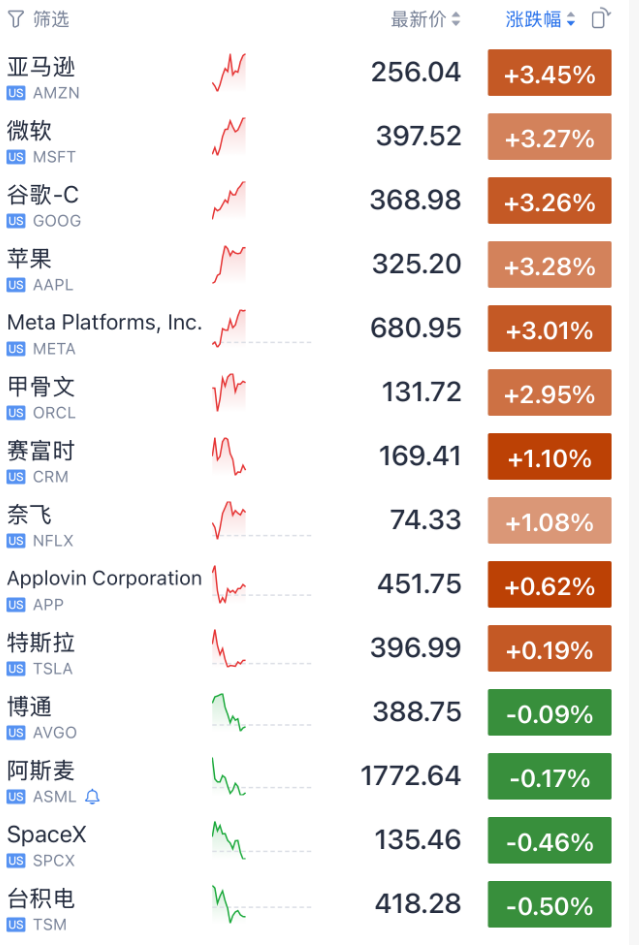Open the Meta Platforms, Inc. stock row
This screenshot has width=639, height=945.
pyautogui.click(x=309, y=329)
